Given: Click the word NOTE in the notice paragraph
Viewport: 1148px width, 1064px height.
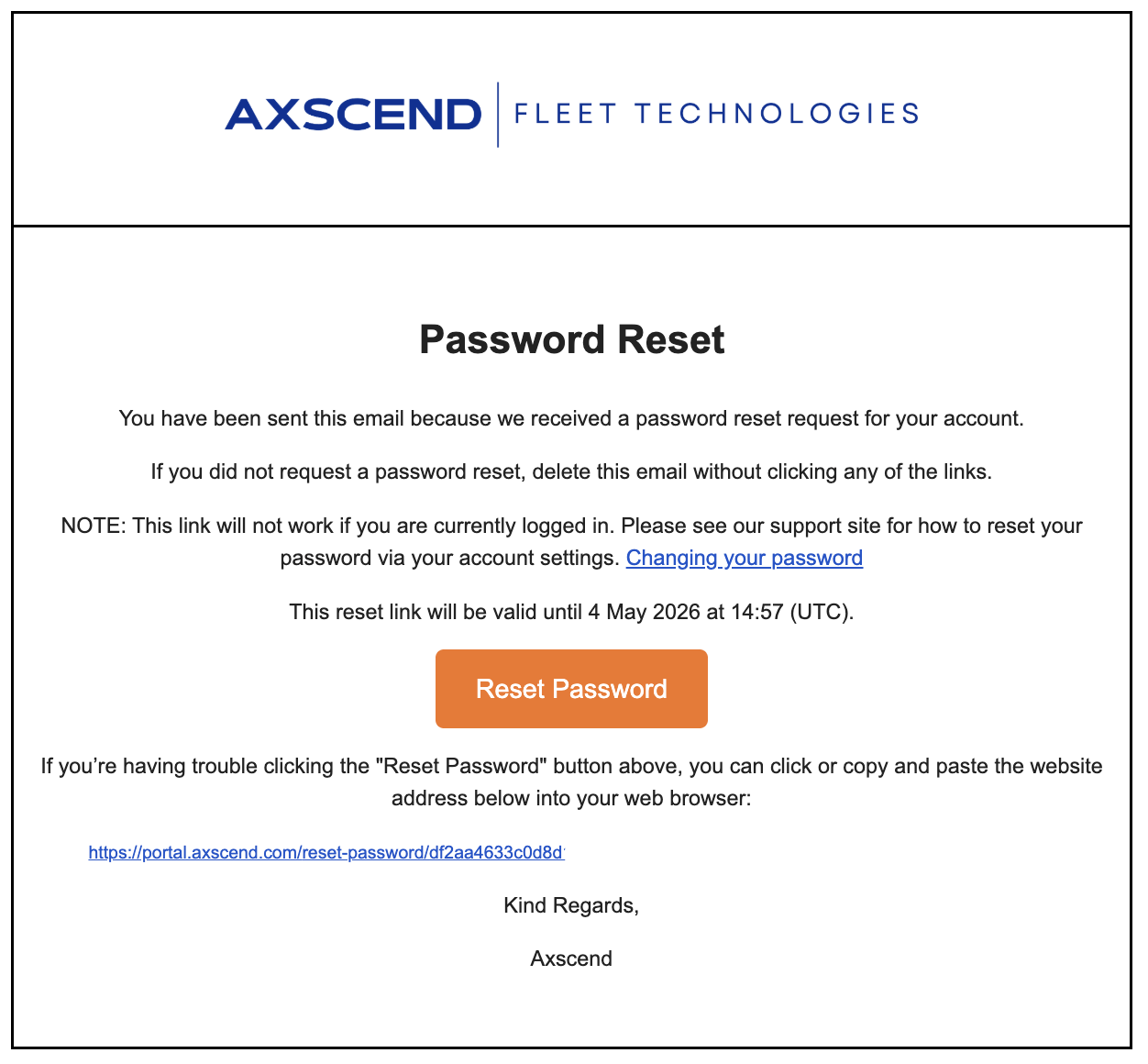Looking at the screenshot, I should point(93,526).
